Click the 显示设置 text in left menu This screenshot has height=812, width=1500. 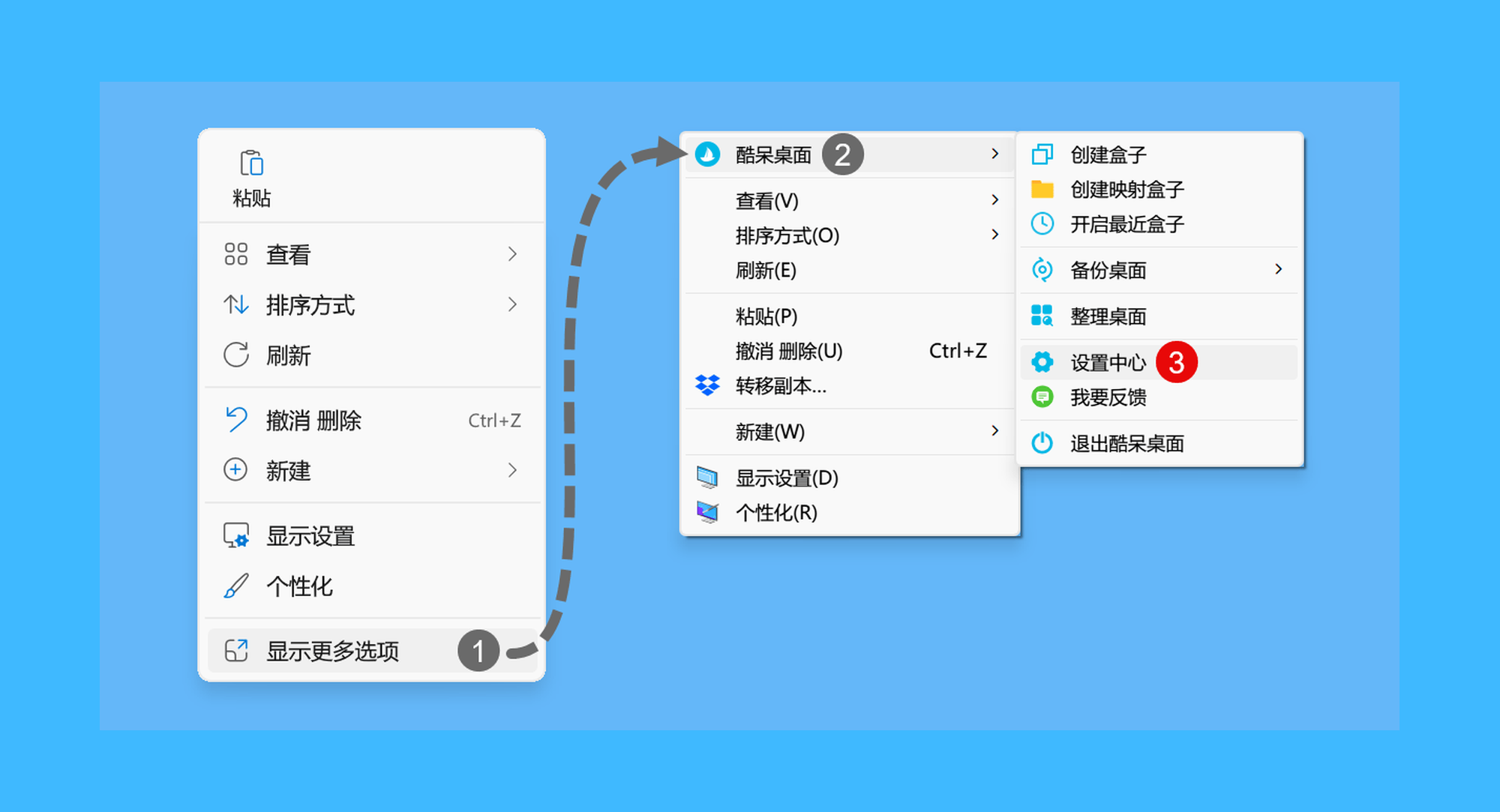tap(310, 536)
